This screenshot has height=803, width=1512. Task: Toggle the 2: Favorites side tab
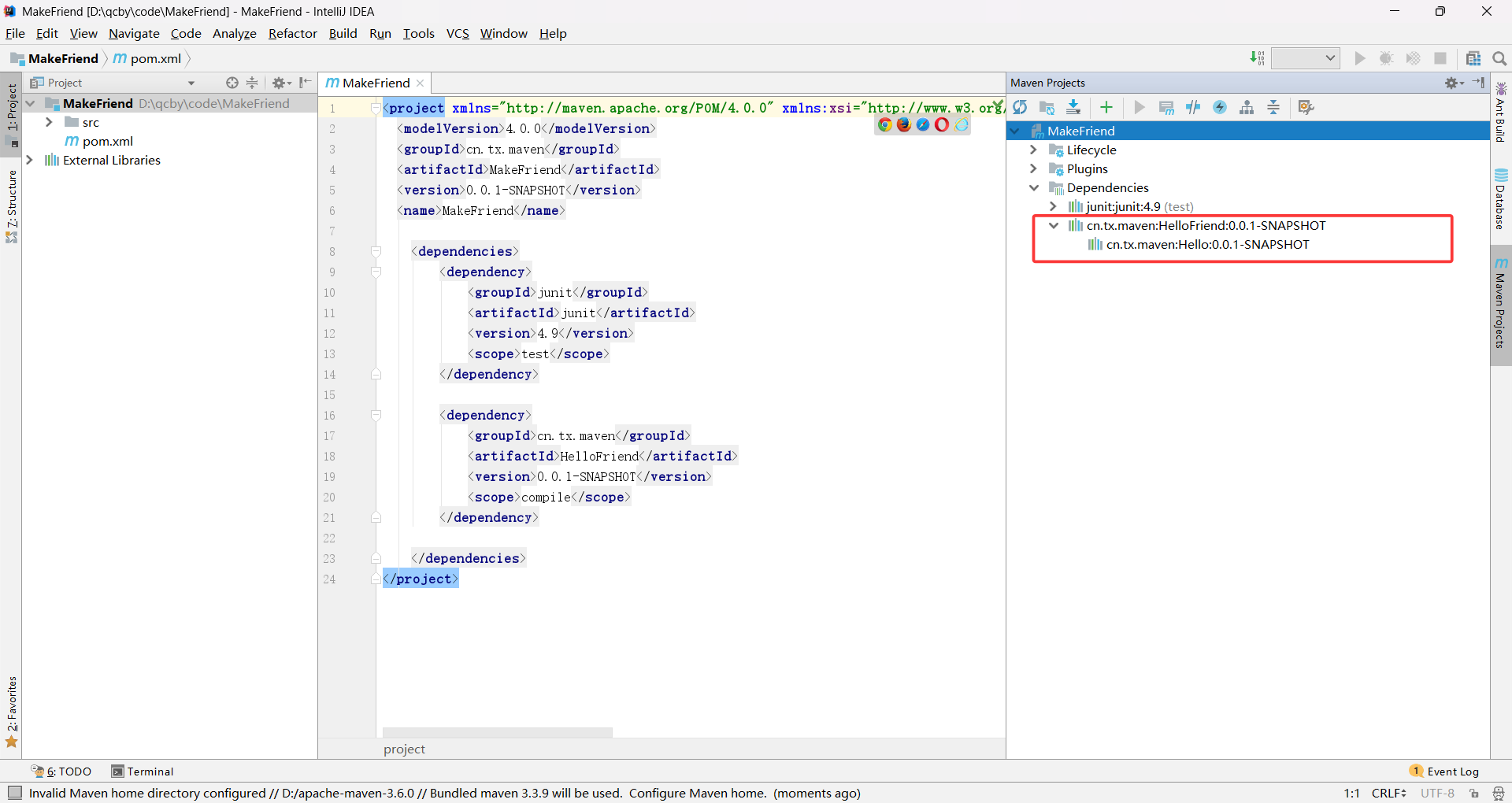click(x=11, y=711)
